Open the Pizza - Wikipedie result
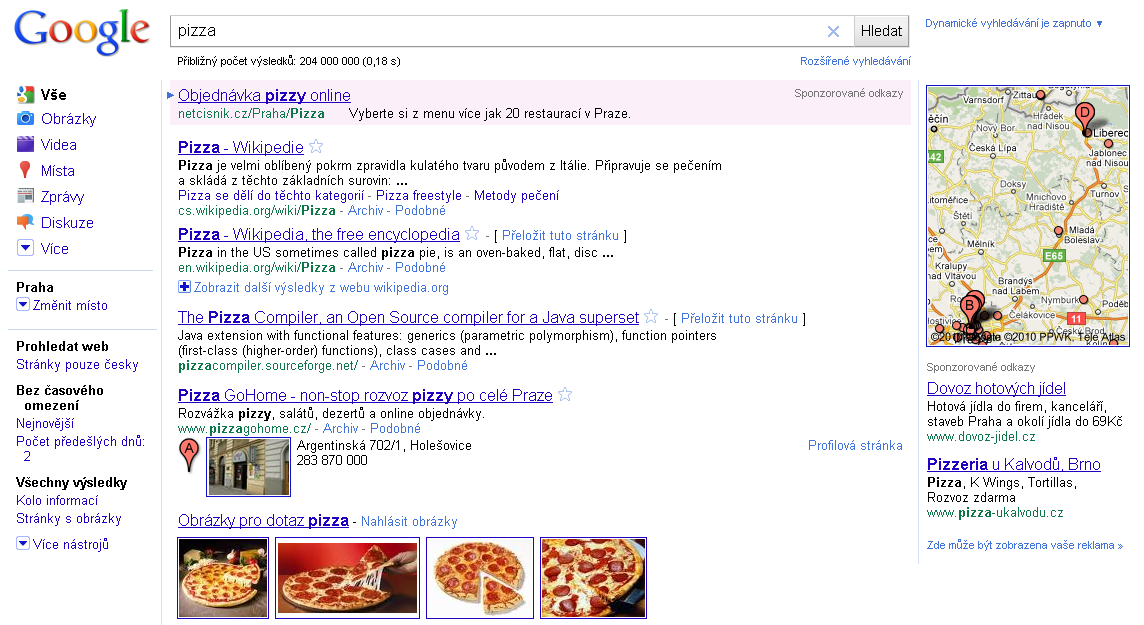 pyautogui.click(x=241, y=147)
